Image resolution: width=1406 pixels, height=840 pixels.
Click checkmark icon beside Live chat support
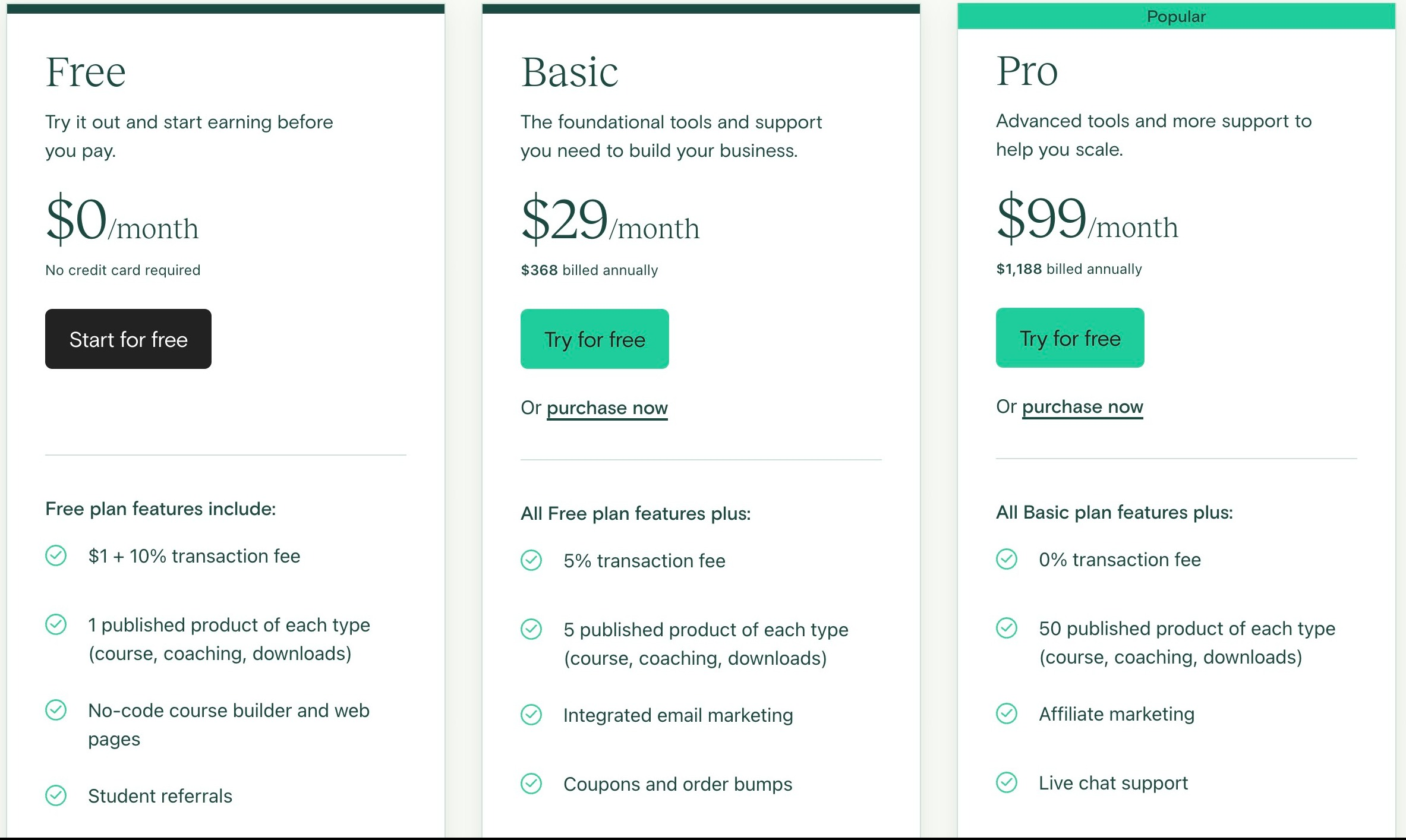click(1007, 782)
